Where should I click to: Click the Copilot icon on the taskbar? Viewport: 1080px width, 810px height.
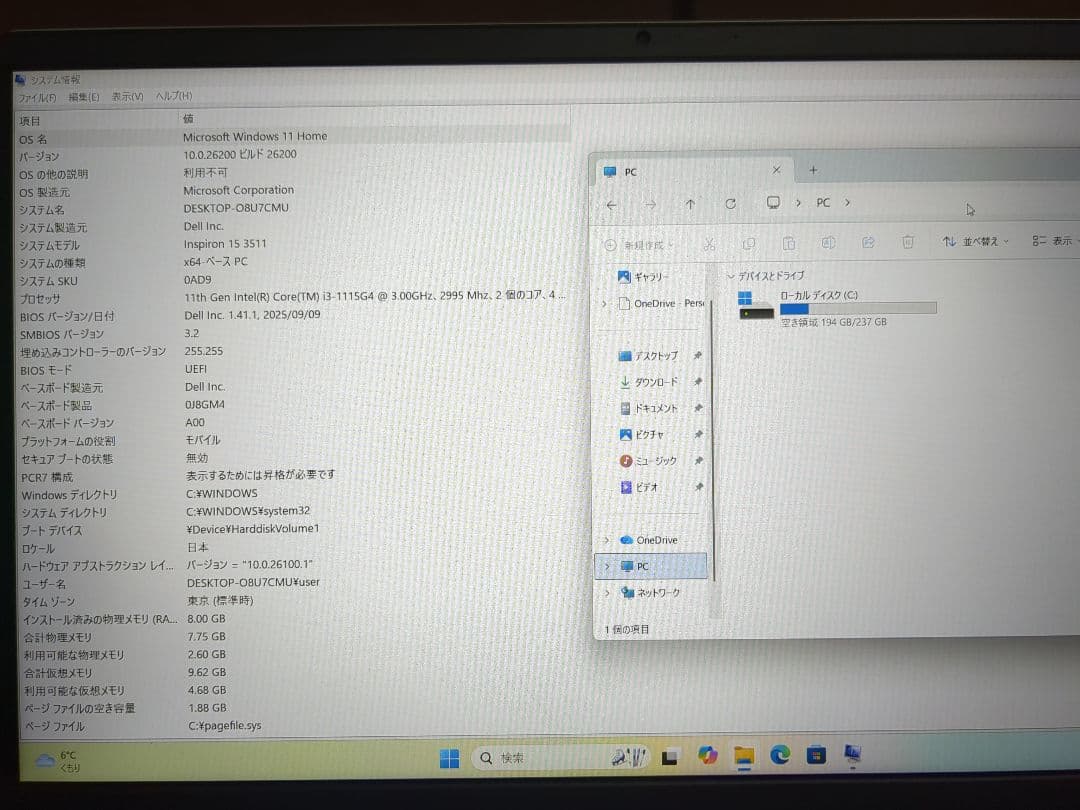(708, 757)
